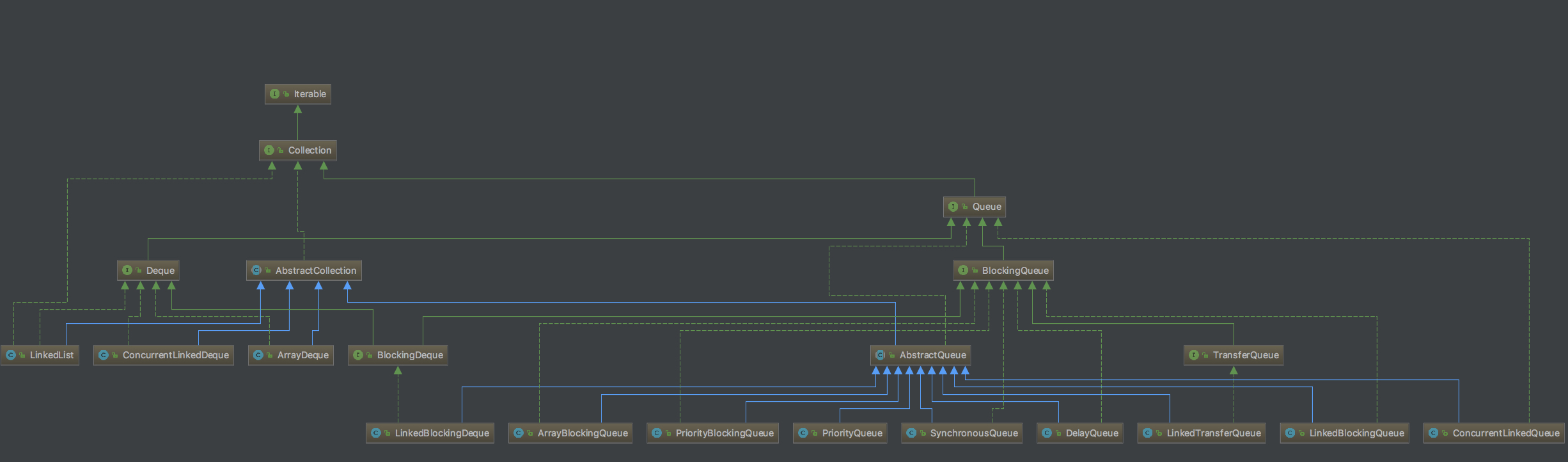The image size is (1568, 462).
Task: Select the 'BlockingDeque' label text
Action: coord(410,355)
